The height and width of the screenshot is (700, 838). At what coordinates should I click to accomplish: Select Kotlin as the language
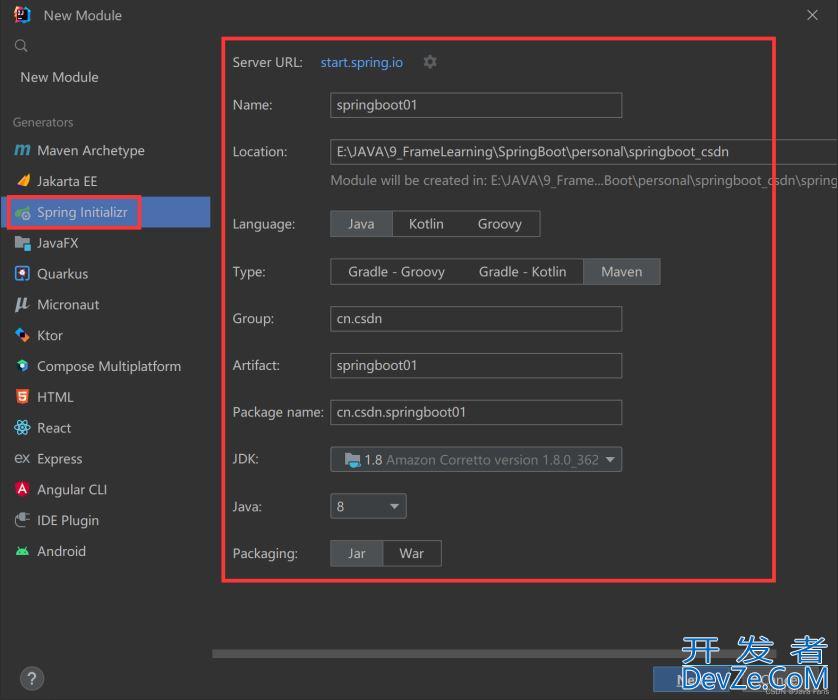pos(426,224)
